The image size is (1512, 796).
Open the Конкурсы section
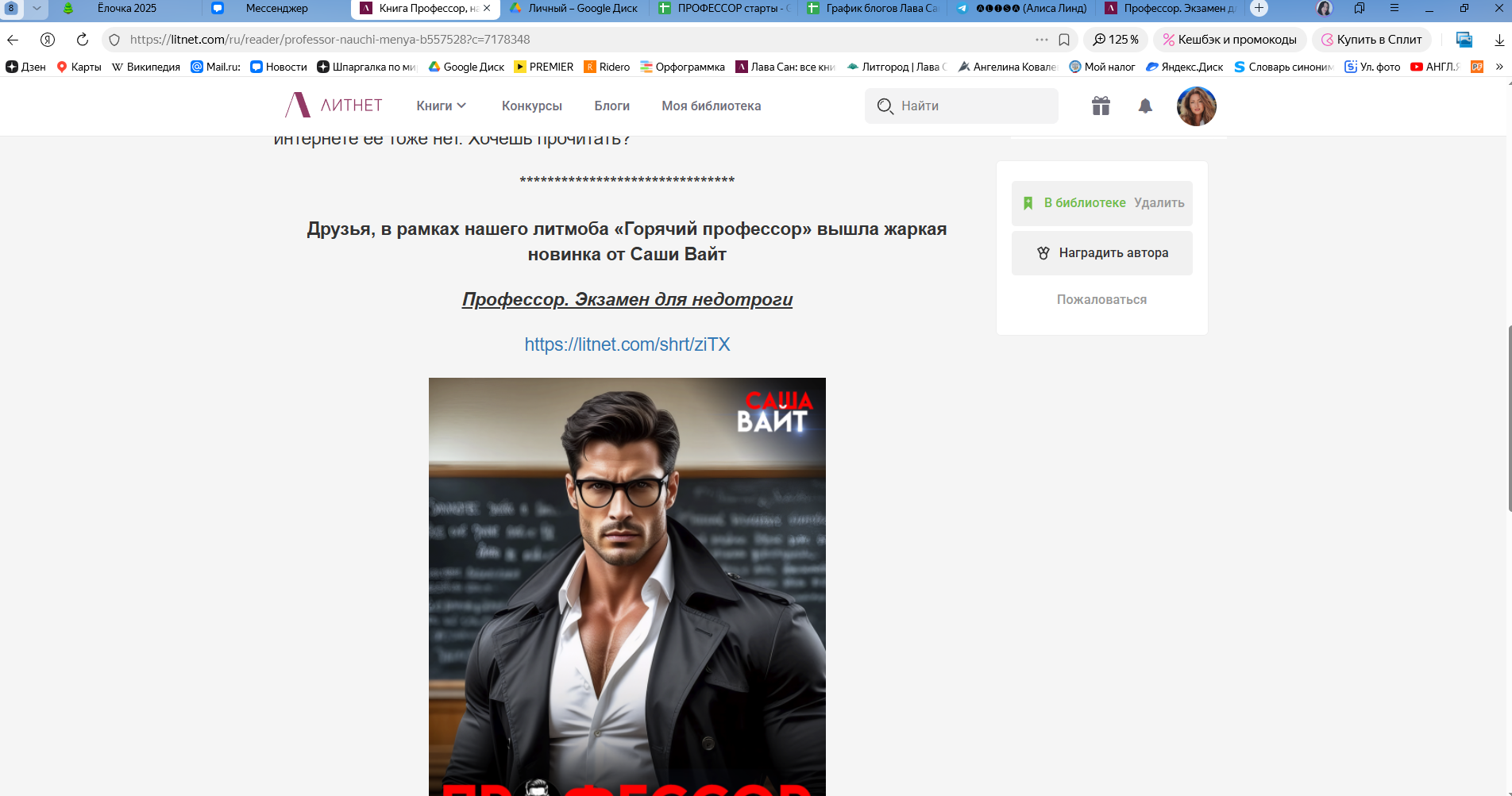click(532, 106)
